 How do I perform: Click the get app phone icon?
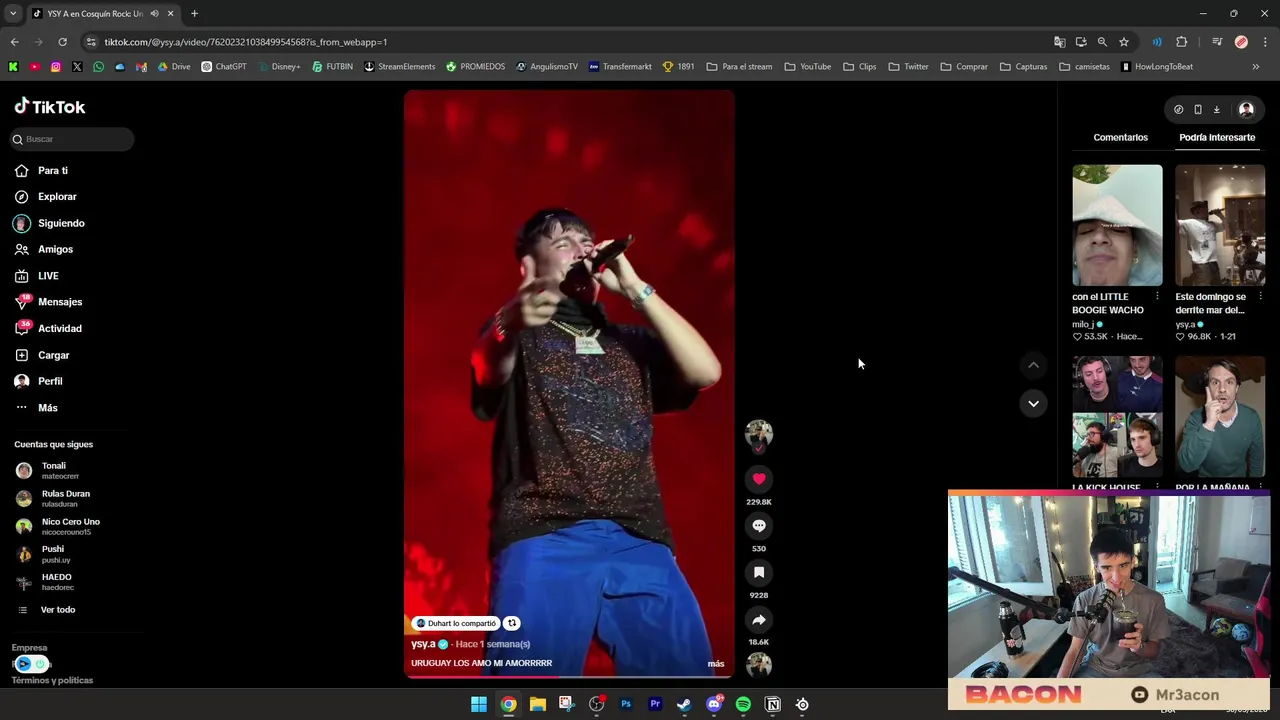[1198, 109]
